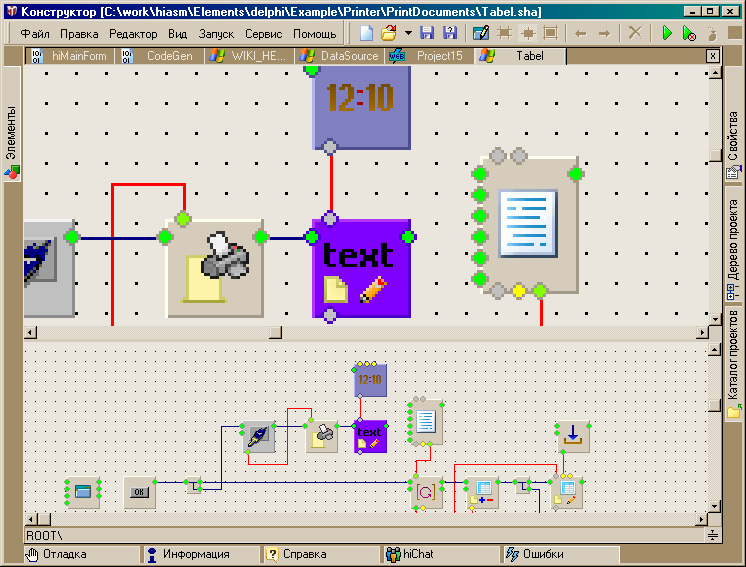Click the New document toolbar icon
Screen dimensions: 746x567
[367, 33]
